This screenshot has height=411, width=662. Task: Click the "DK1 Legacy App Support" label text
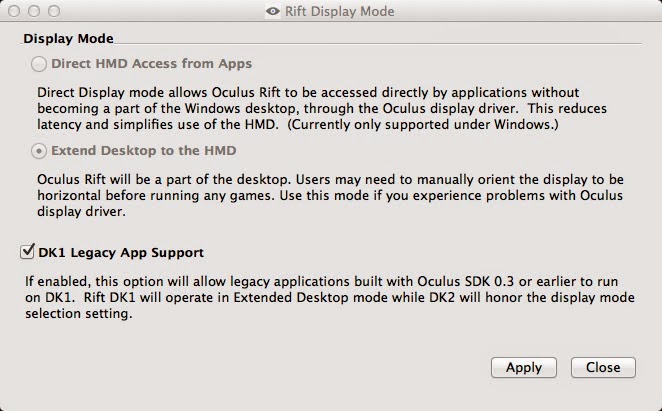[121, 252]
